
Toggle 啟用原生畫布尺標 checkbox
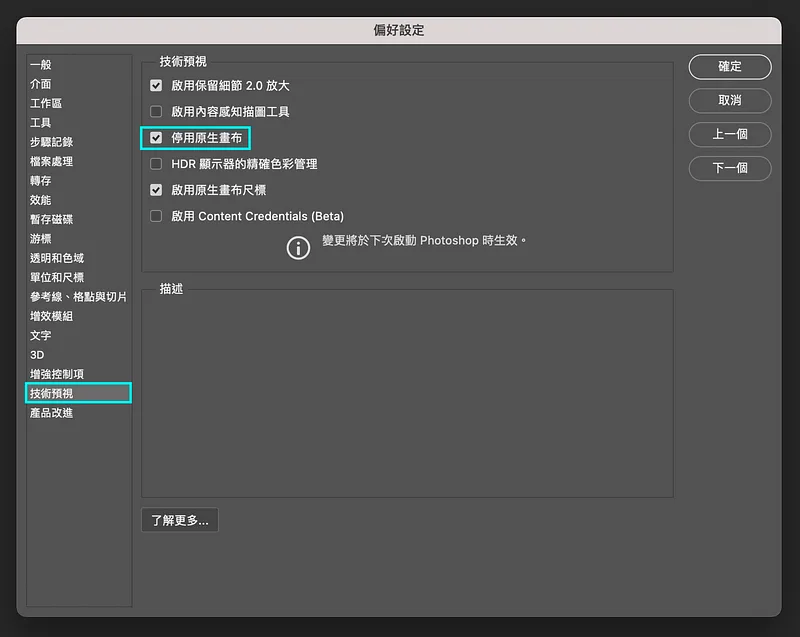[x=156, y=190]
